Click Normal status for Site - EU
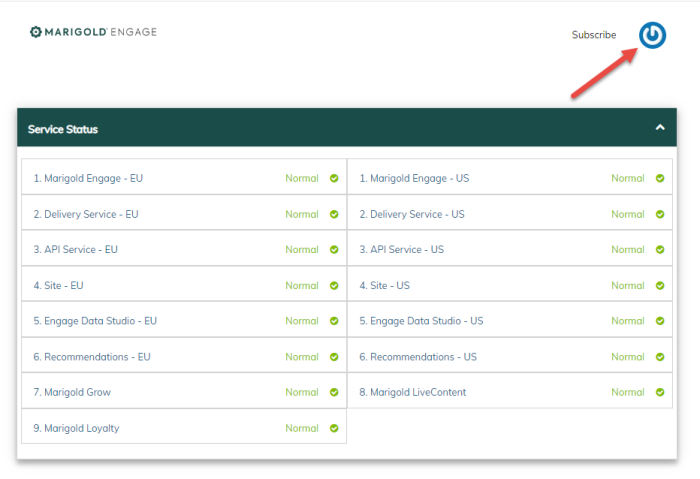 [x=301, y=286]
